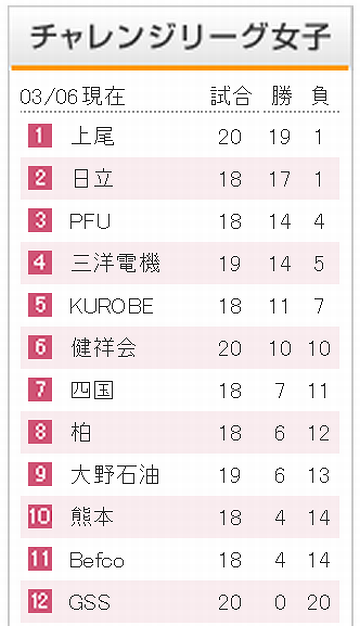360x626 pixels.
Task: Select the KUROBE team entry
Action: pos(111,306)
